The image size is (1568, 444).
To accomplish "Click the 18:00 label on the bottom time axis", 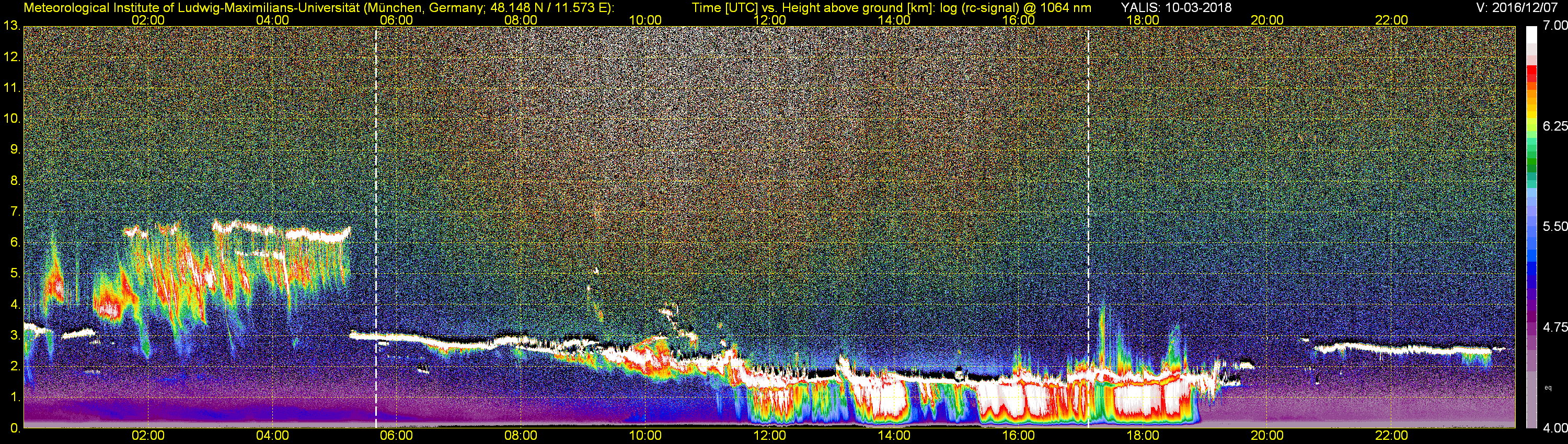I will pos(1143,436).
